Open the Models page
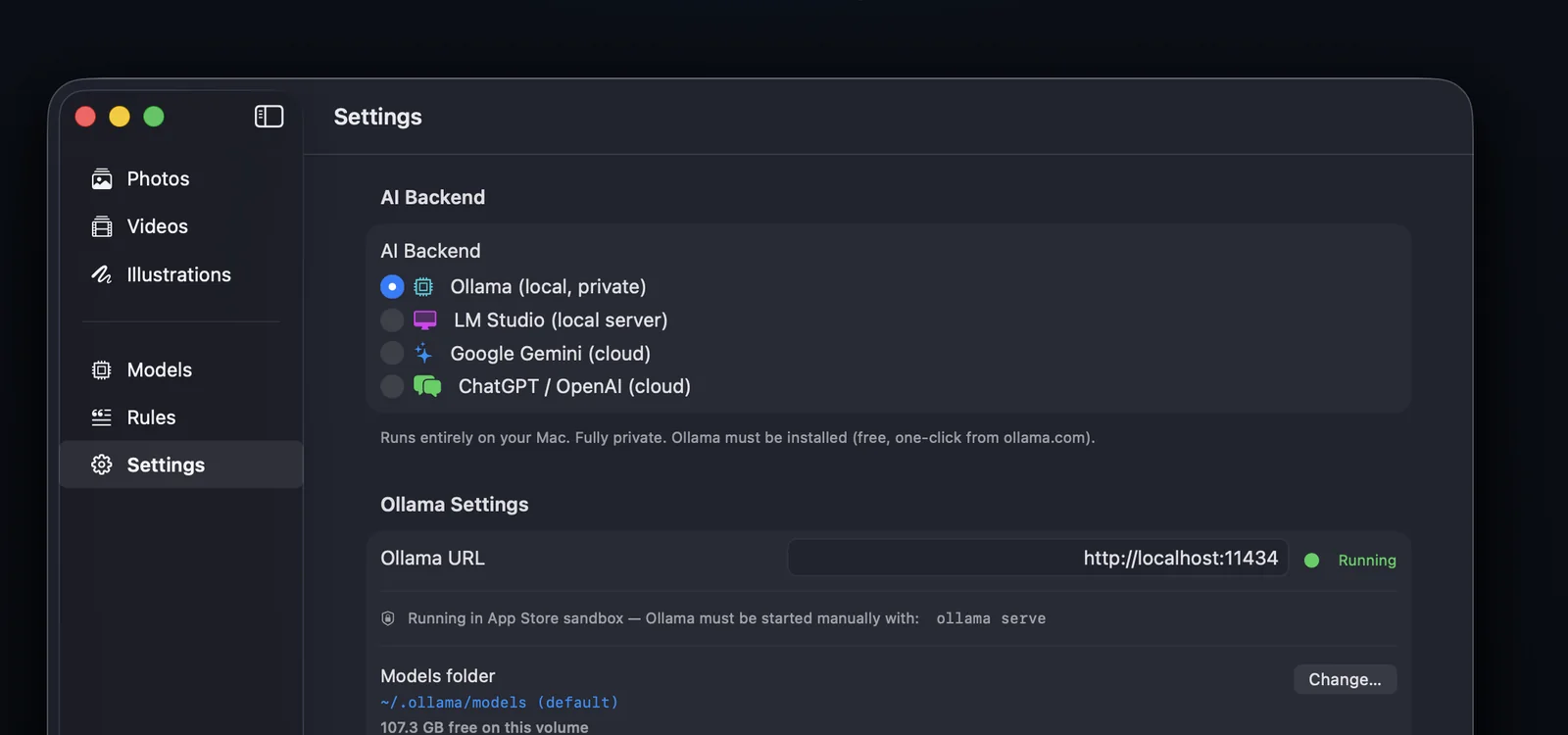The width and height of the screenshot is (1568, 735). (181, 369)
